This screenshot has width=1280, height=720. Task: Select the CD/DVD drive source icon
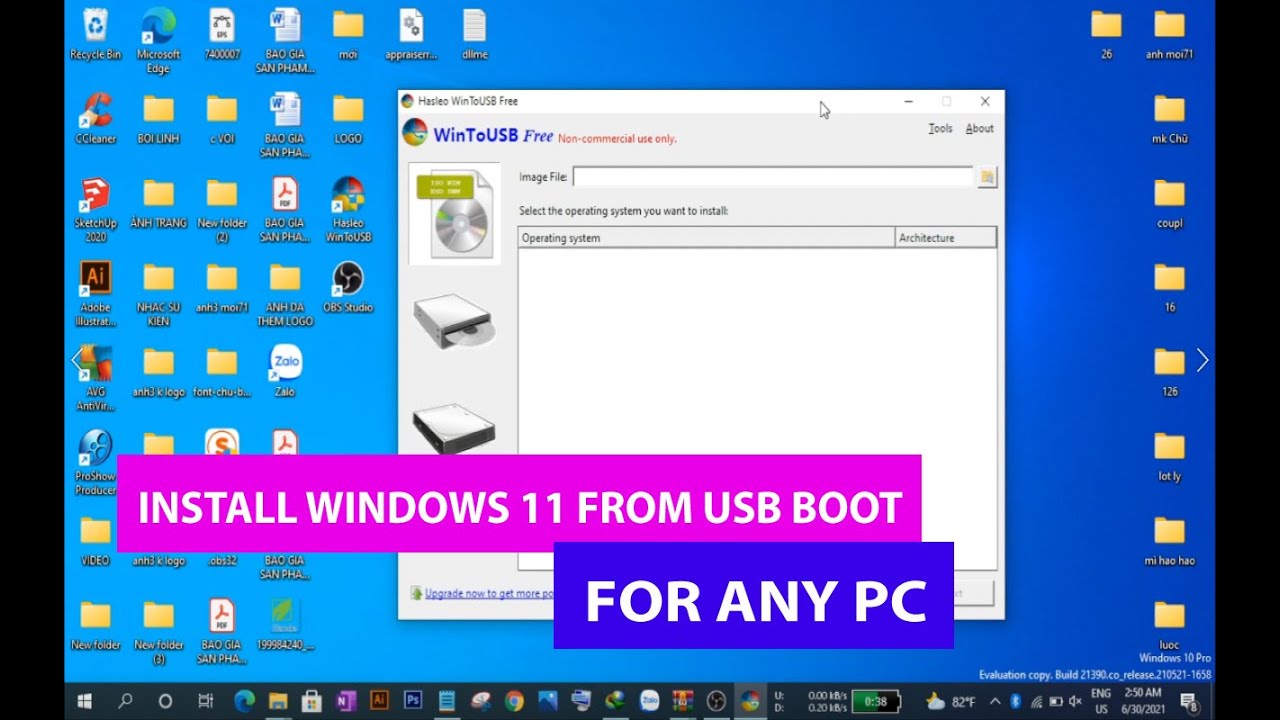click(454, 321)
